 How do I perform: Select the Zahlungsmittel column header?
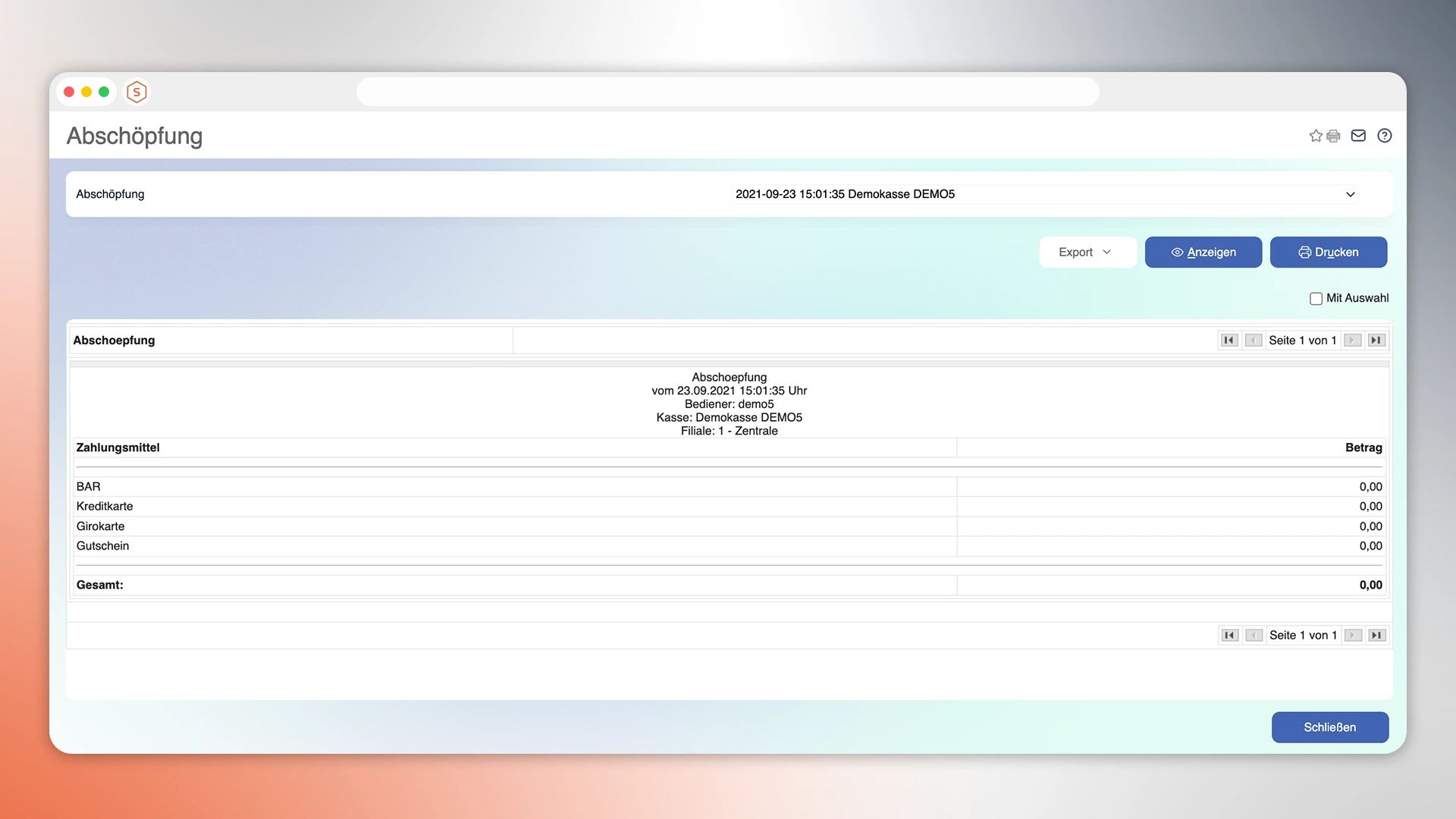coord(118,447)
